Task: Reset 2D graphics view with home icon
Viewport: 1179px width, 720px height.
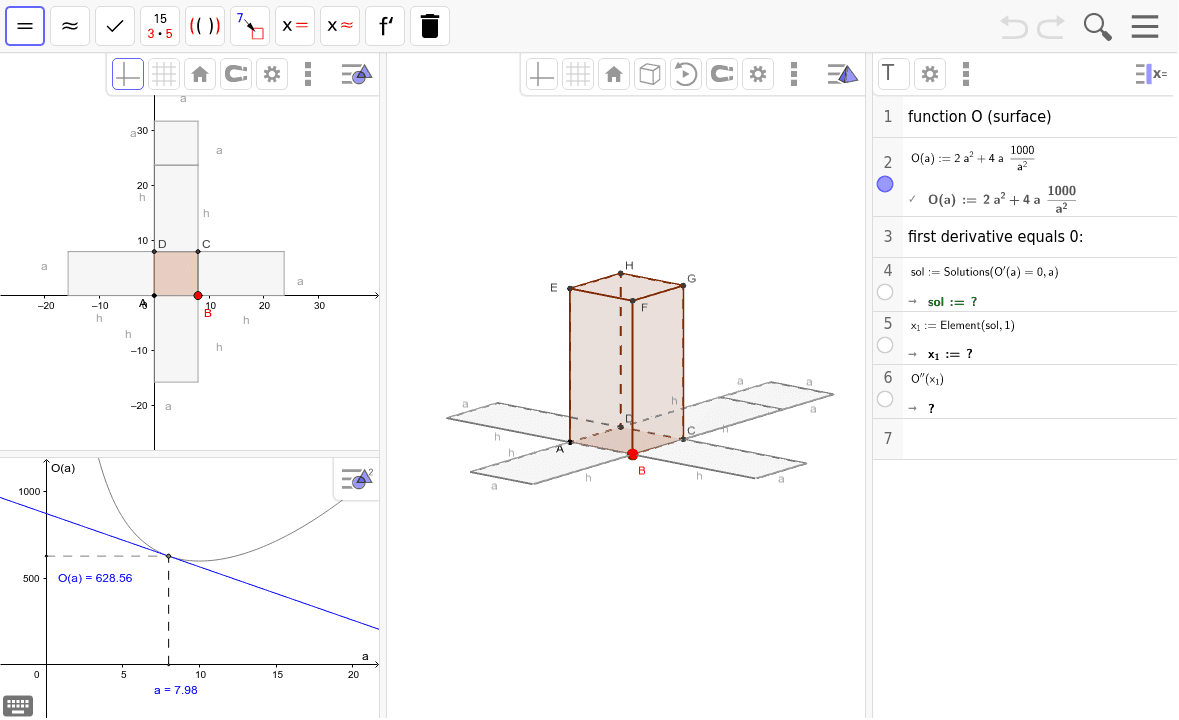Action: click(200, 74)
